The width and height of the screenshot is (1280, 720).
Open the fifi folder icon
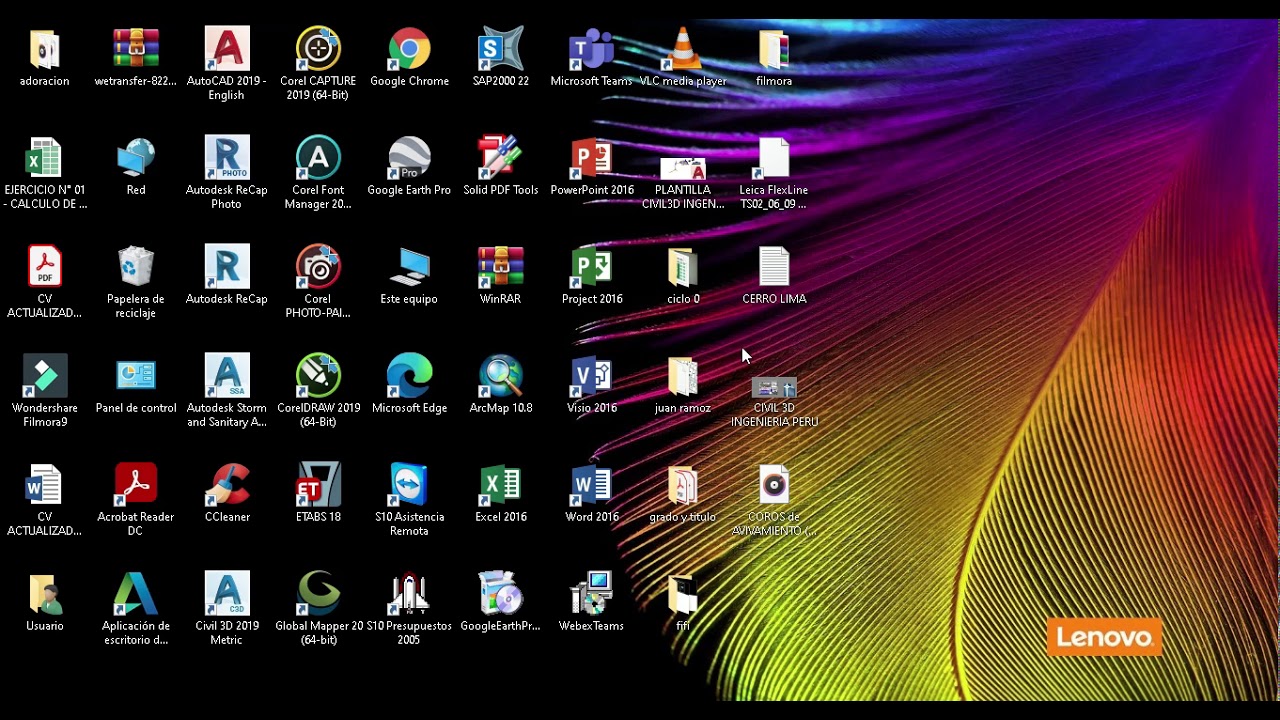(x=683, y=594)
